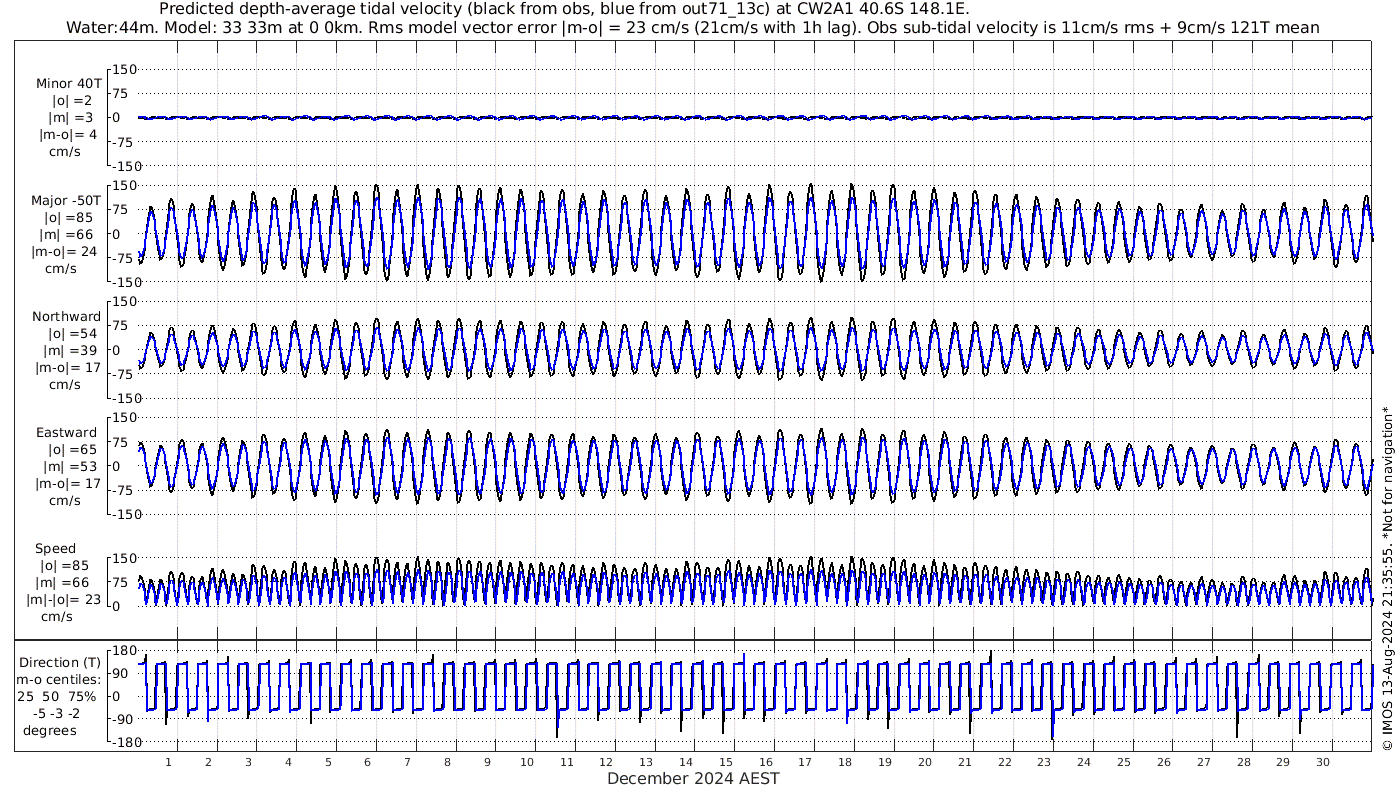Click '|m|-|o|= 23' in the Speed panel

click(x=64, y=600)
